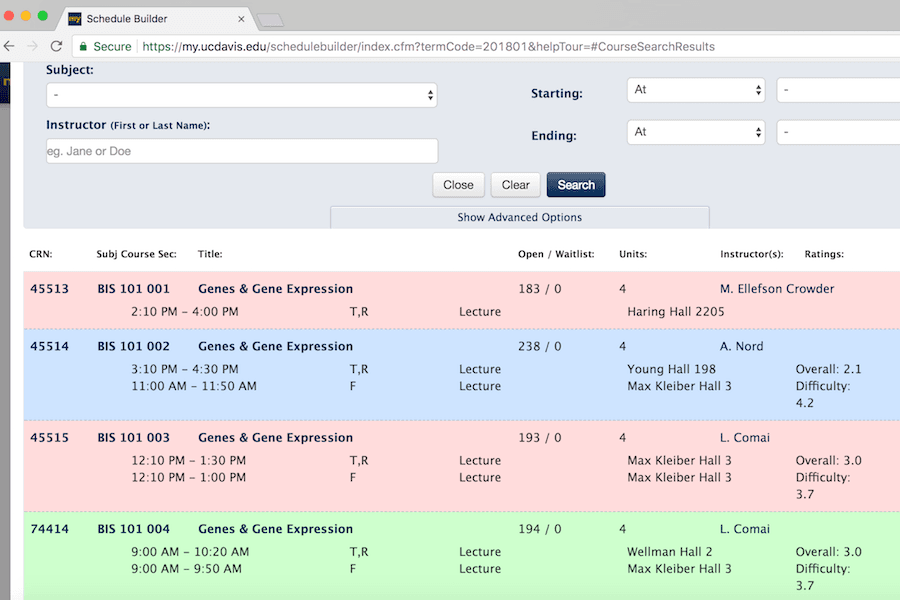Open the Ending time value dropdown

(838, 132)
